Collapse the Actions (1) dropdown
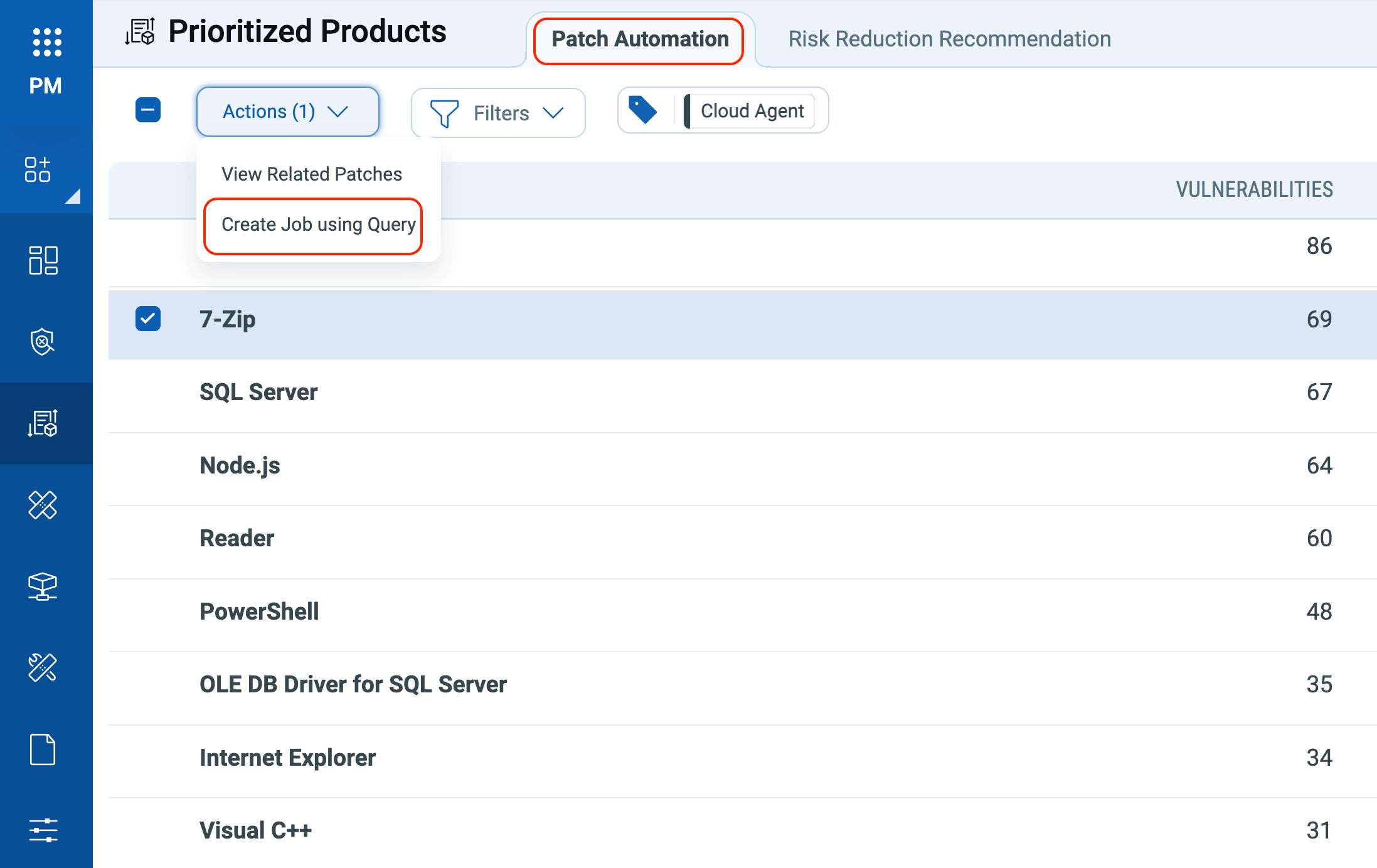Viewport: 1377px width, 868px height. click(287, 112)
